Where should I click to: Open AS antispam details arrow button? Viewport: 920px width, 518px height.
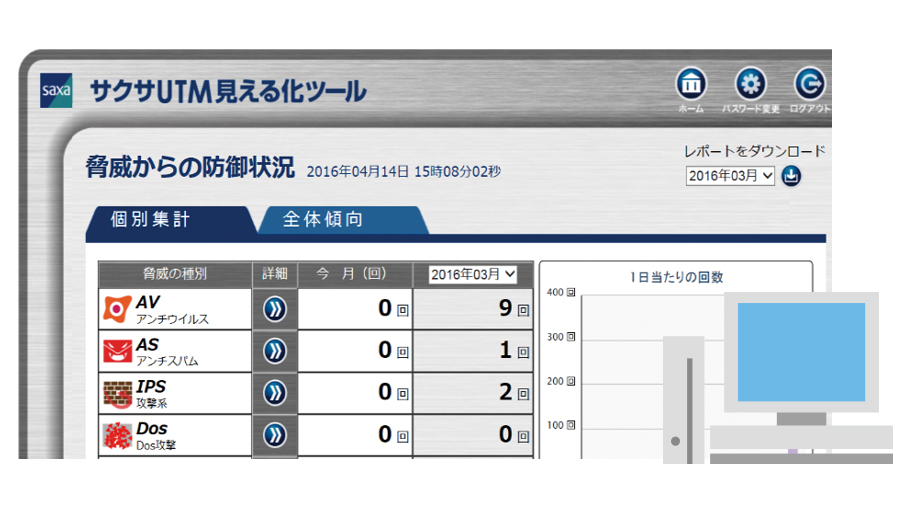pyautogui.click(x=275, y=351)
